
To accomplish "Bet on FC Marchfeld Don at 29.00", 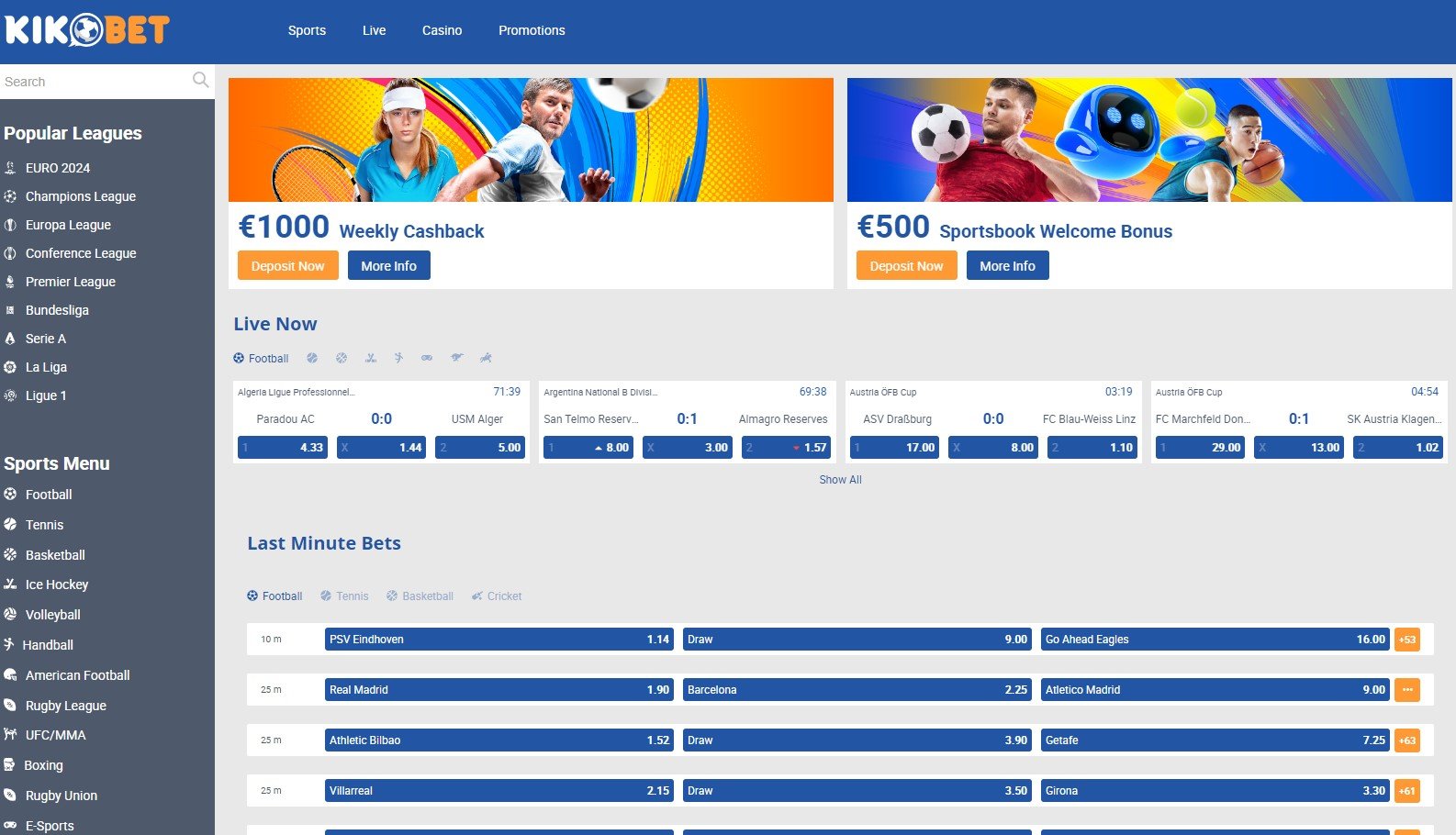I will coord(1200,448).
